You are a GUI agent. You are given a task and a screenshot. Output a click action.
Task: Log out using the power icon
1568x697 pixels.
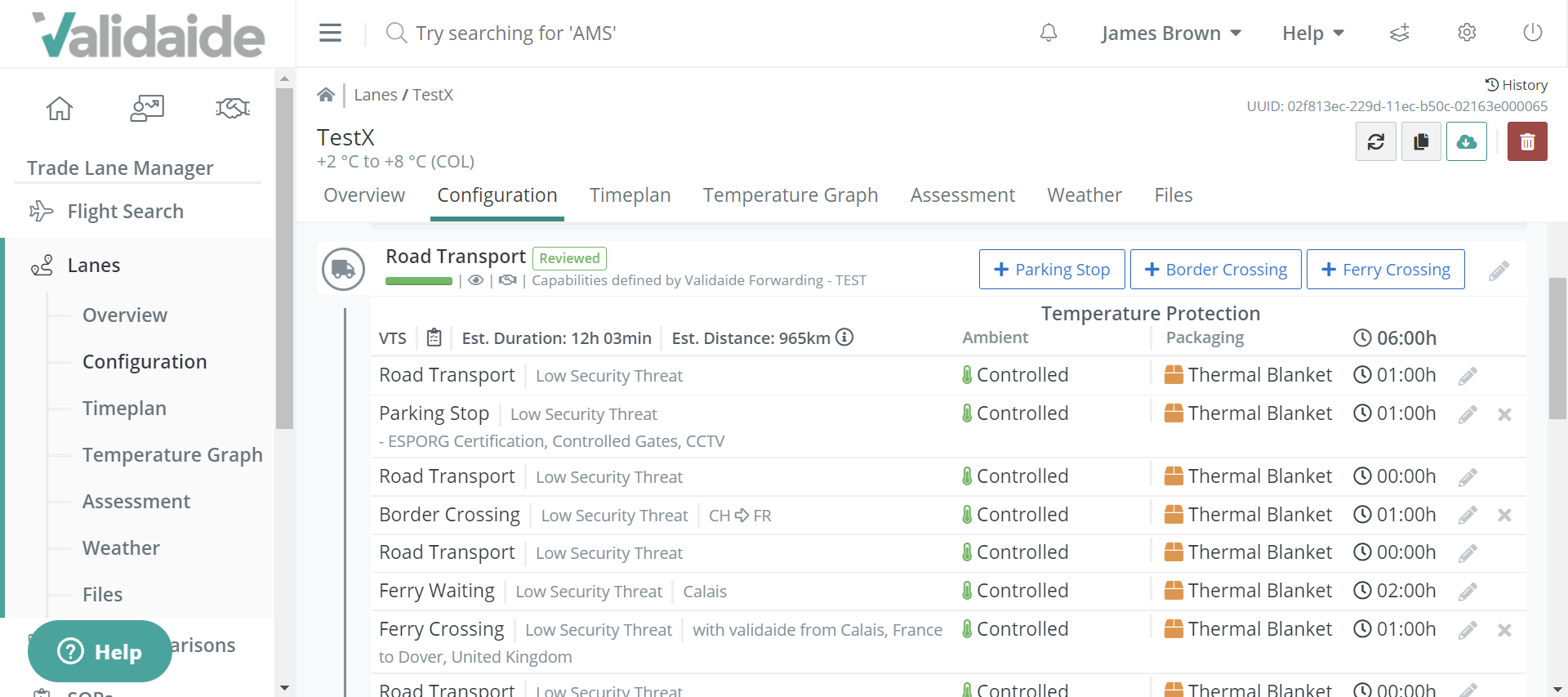pos(1532,33)
